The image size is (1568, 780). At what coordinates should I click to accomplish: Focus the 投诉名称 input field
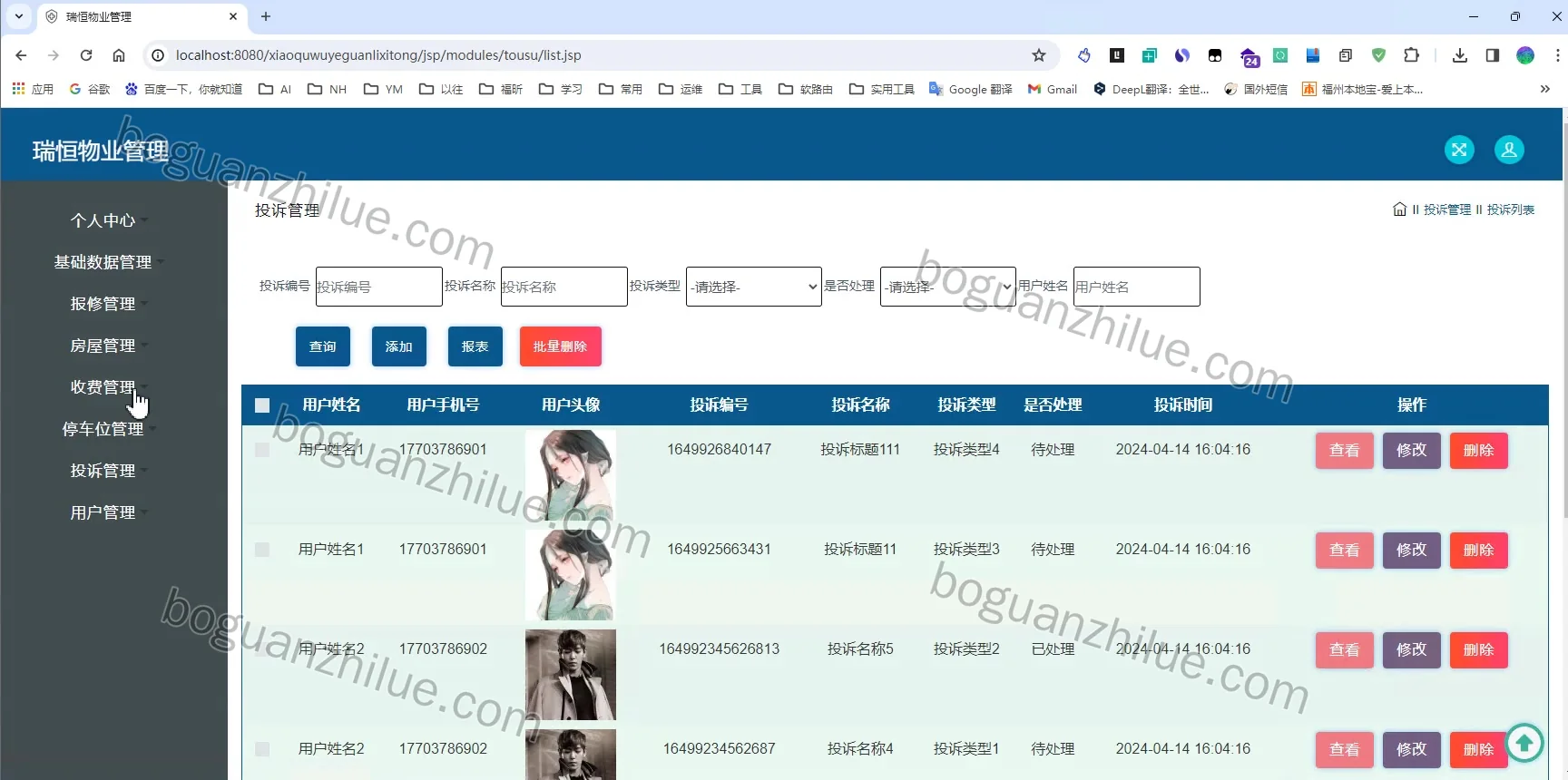click(x=564, y=287)
